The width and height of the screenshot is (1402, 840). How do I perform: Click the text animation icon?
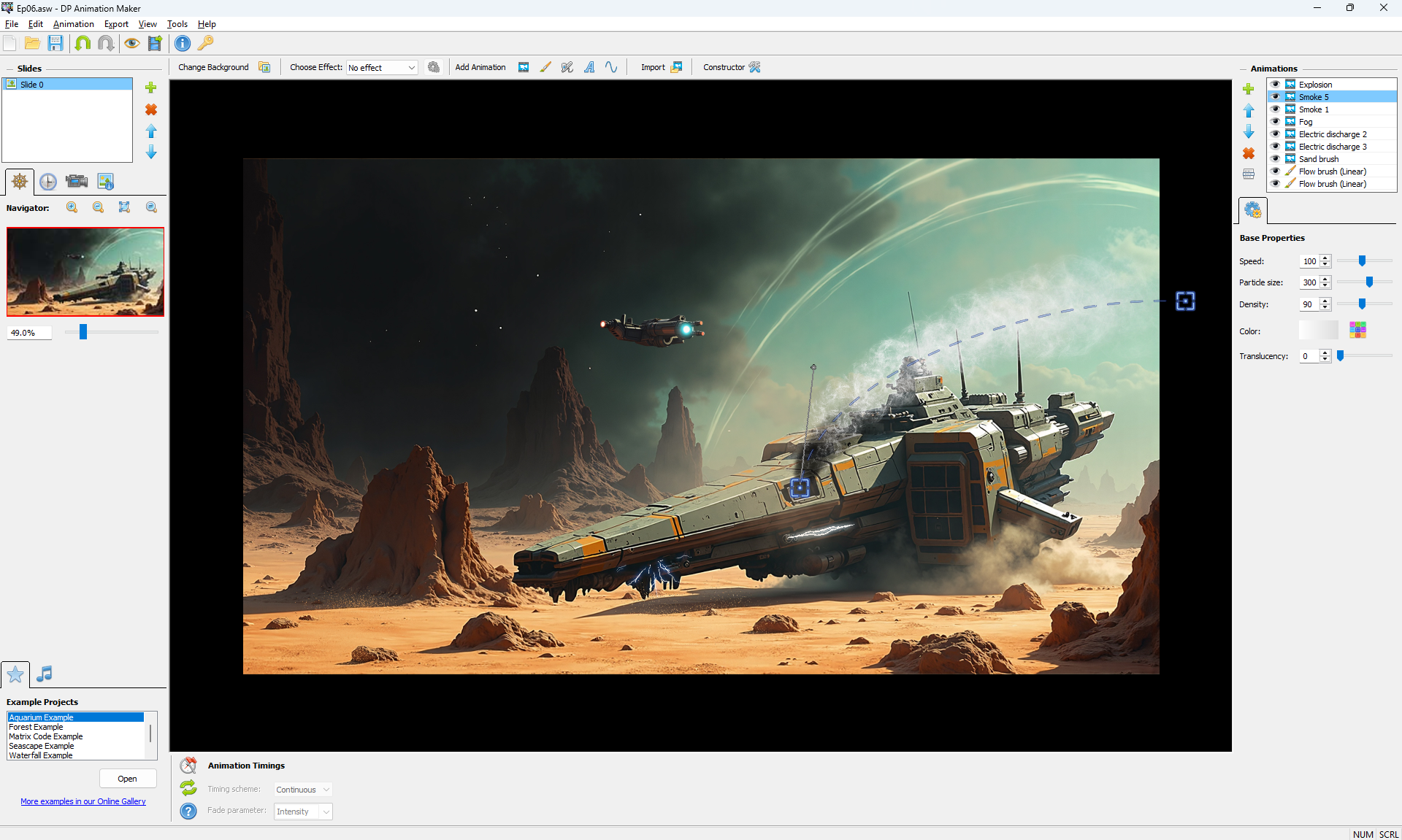tap(589, 67)
